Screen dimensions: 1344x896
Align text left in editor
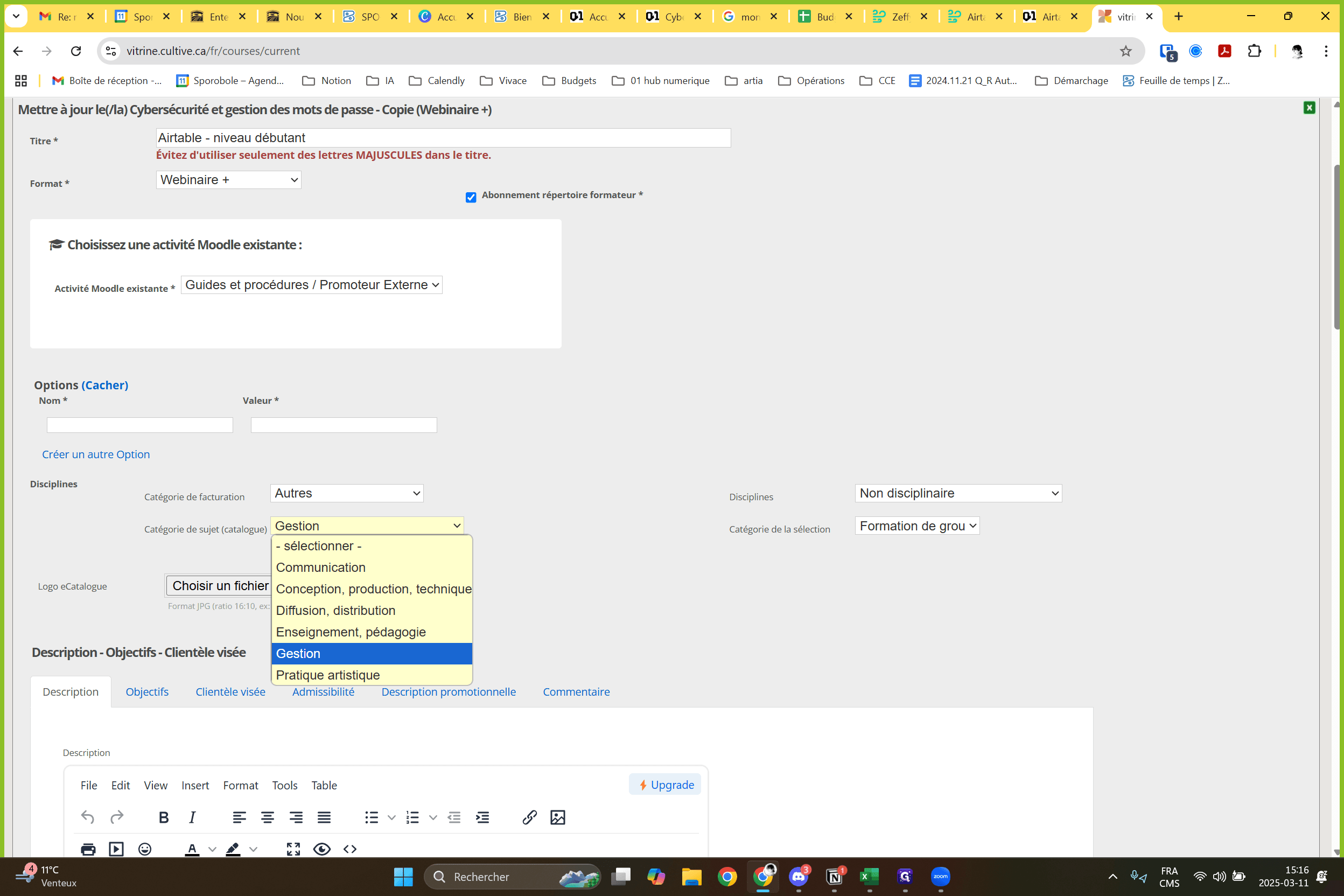pyautogui.click(x=240, y=817)
